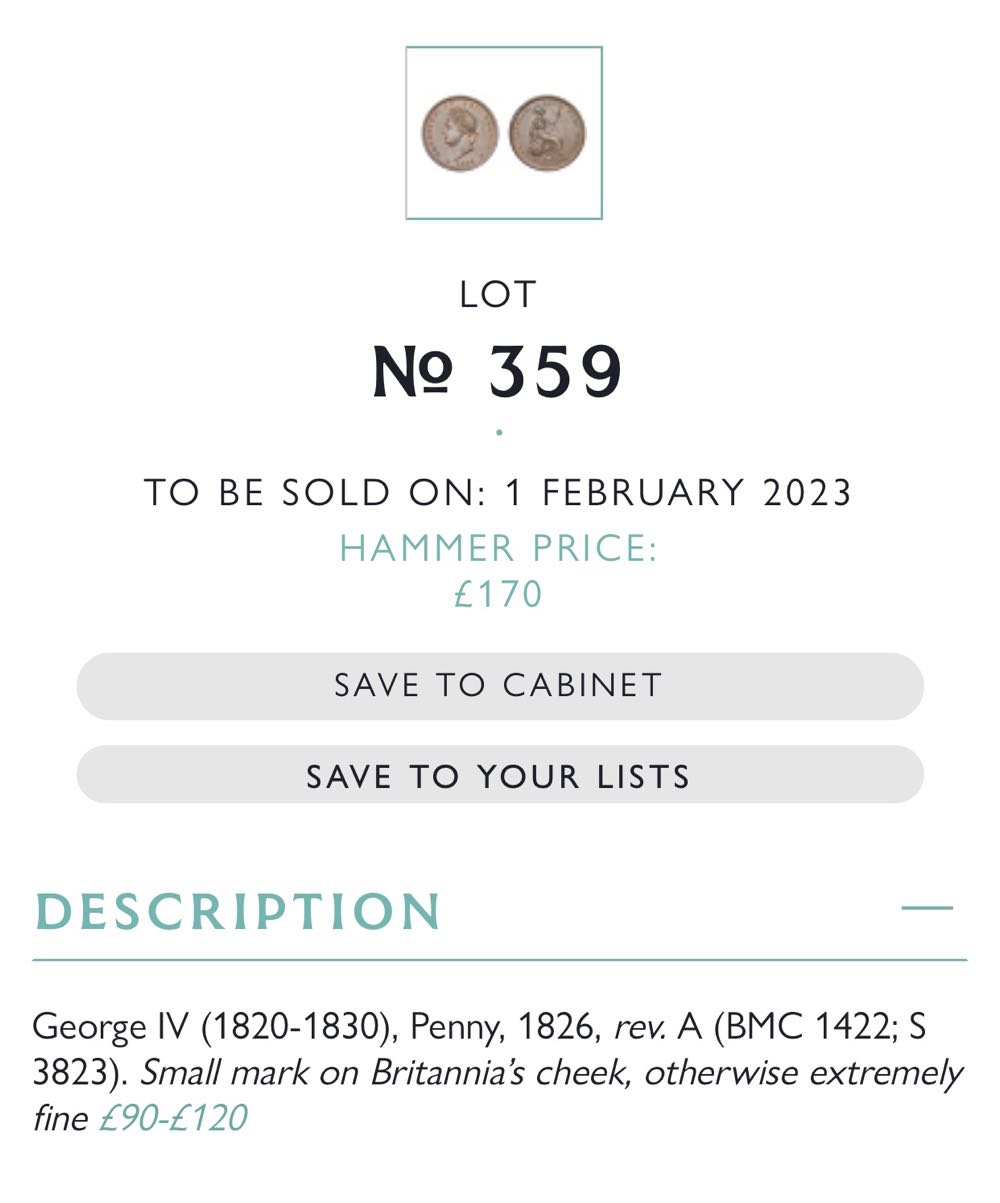Click the 3823 Spink reference number

[x=72, y=1073]
